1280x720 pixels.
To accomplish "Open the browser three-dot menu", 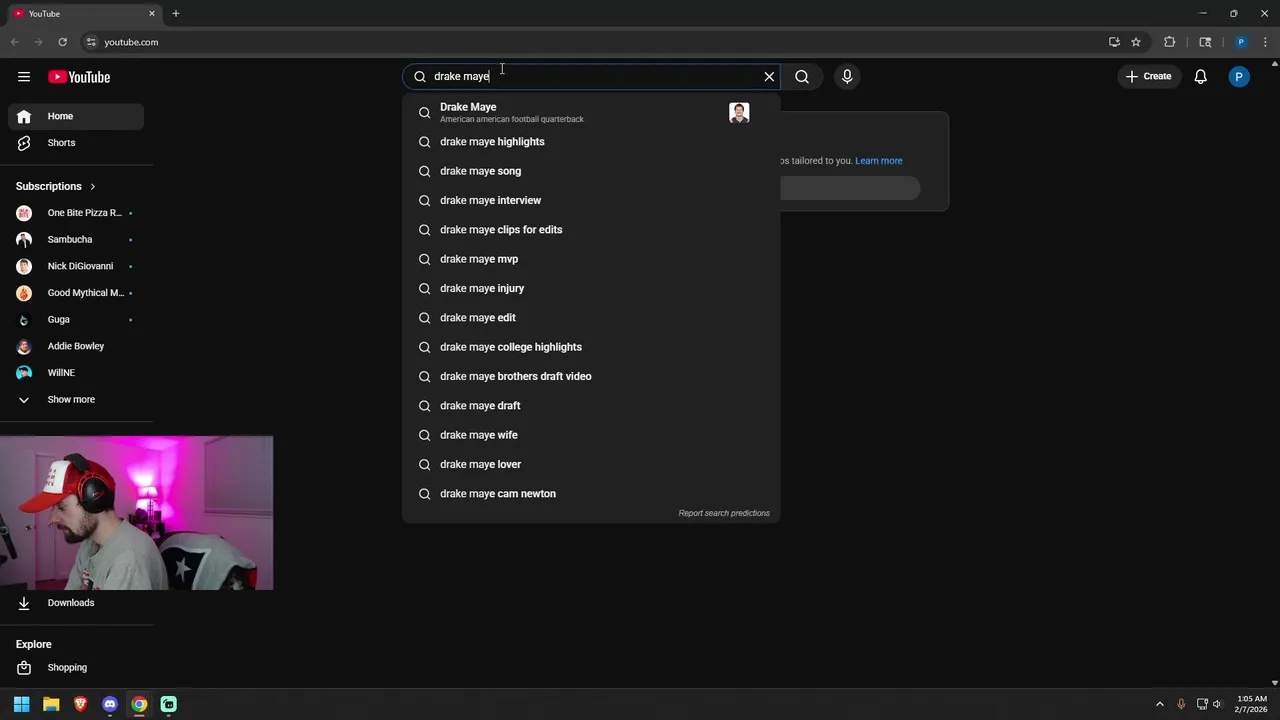I will point(1266,42).
